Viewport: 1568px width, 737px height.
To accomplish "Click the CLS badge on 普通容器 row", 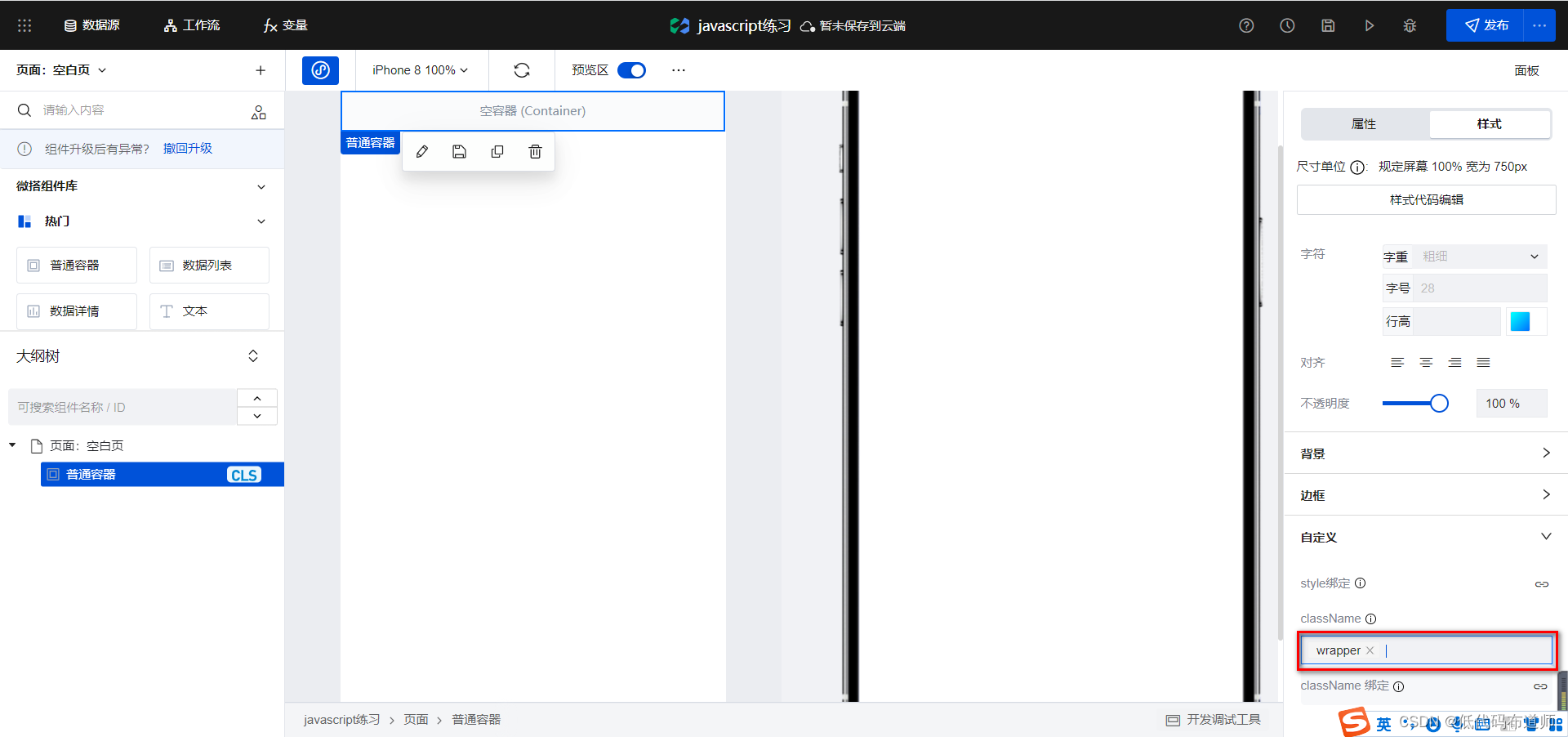I will [244, 475].
